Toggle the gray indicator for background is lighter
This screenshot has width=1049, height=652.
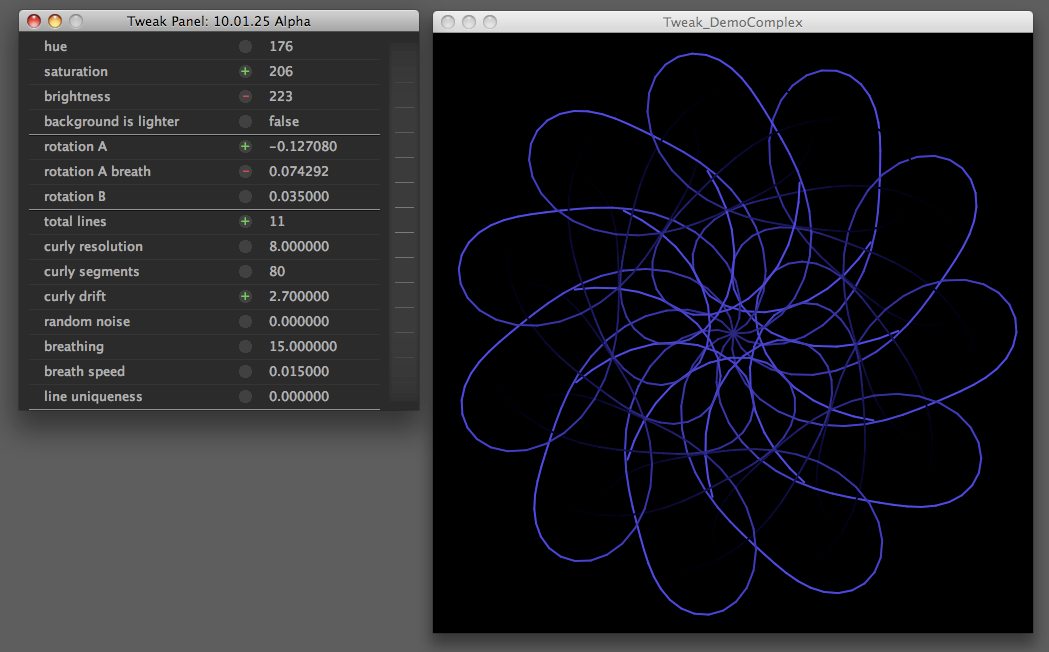tap(245, 122)
